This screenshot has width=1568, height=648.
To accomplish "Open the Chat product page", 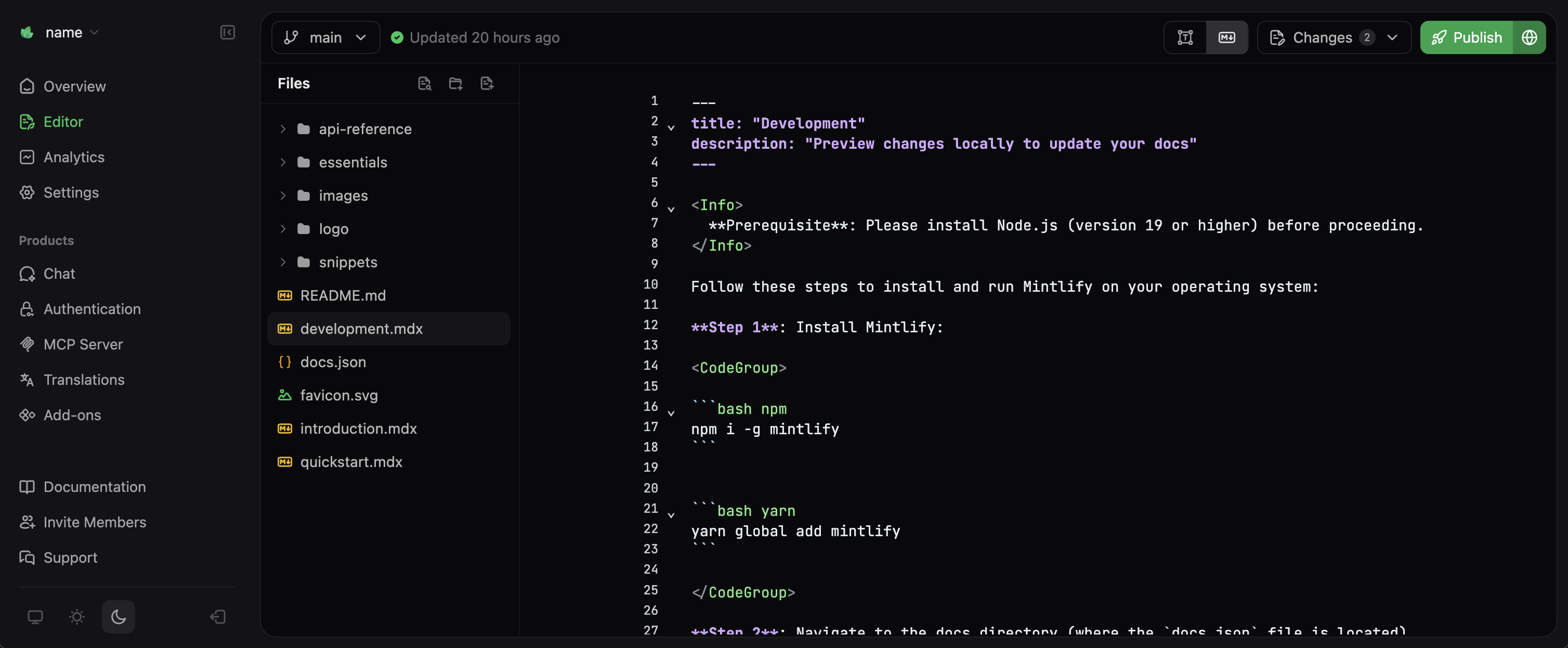I will coord(58,274).
